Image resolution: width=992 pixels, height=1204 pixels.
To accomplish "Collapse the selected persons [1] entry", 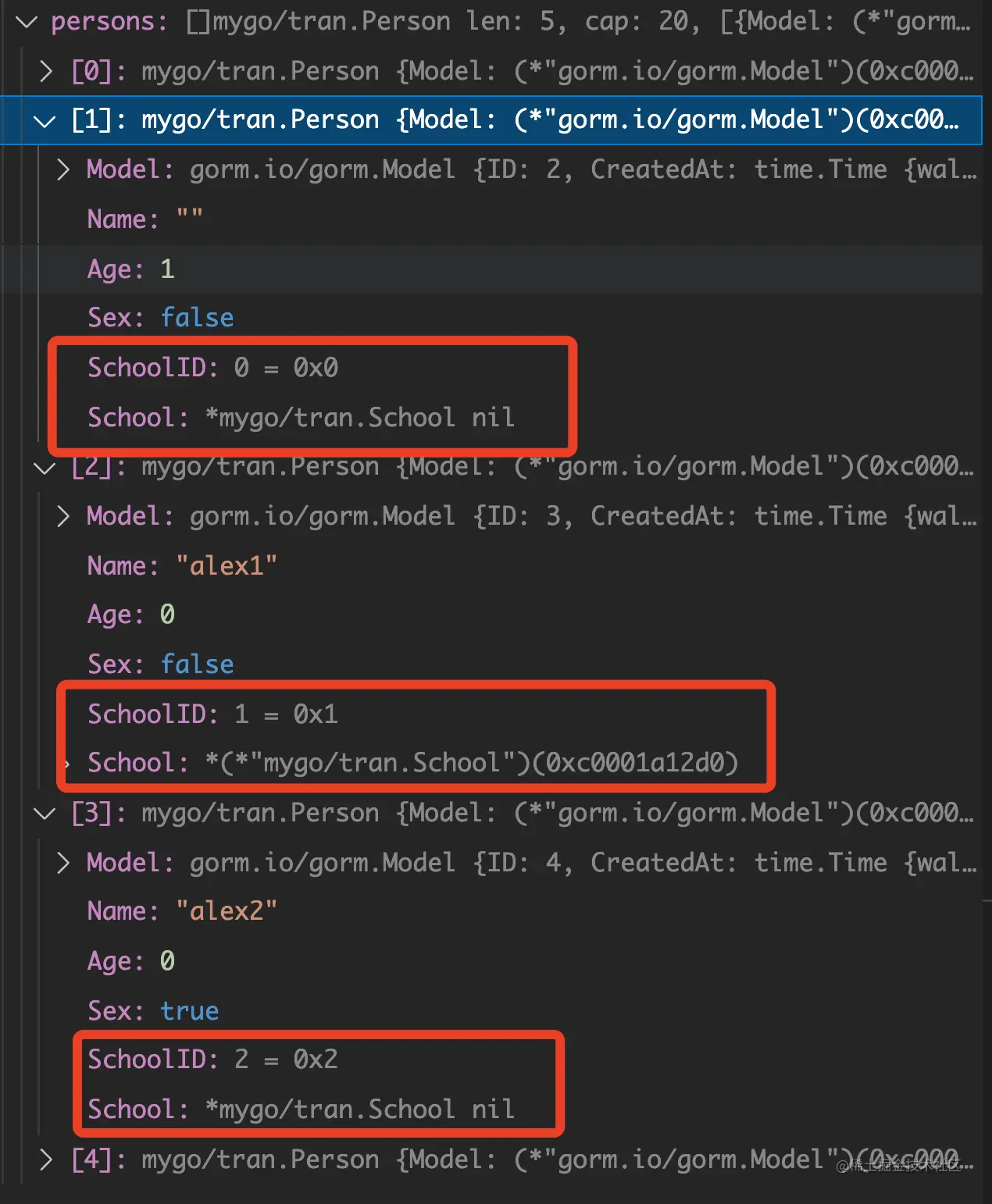I will click(45, 120).
